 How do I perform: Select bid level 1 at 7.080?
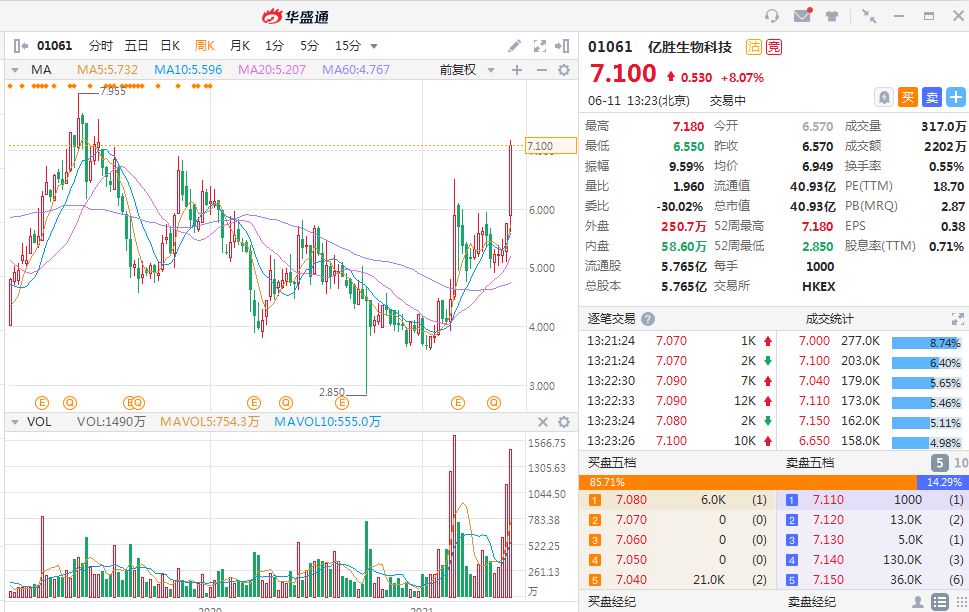[x=679, y=499]
